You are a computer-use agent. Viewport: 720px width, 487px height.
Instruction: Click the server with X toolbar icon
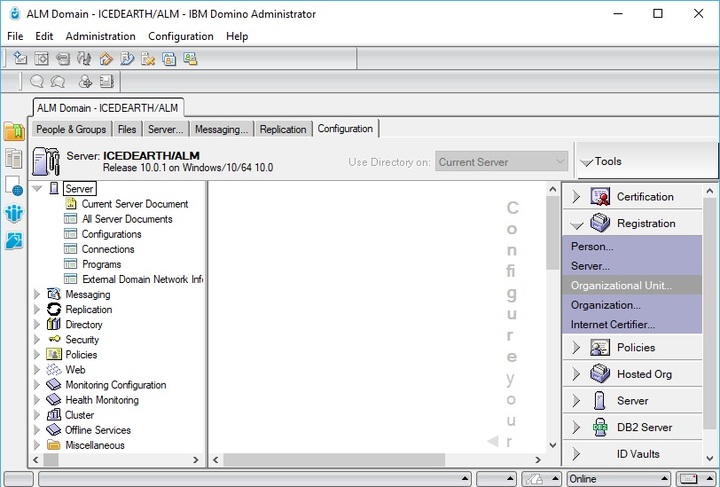pyautogui.click(x=148, y=58)
